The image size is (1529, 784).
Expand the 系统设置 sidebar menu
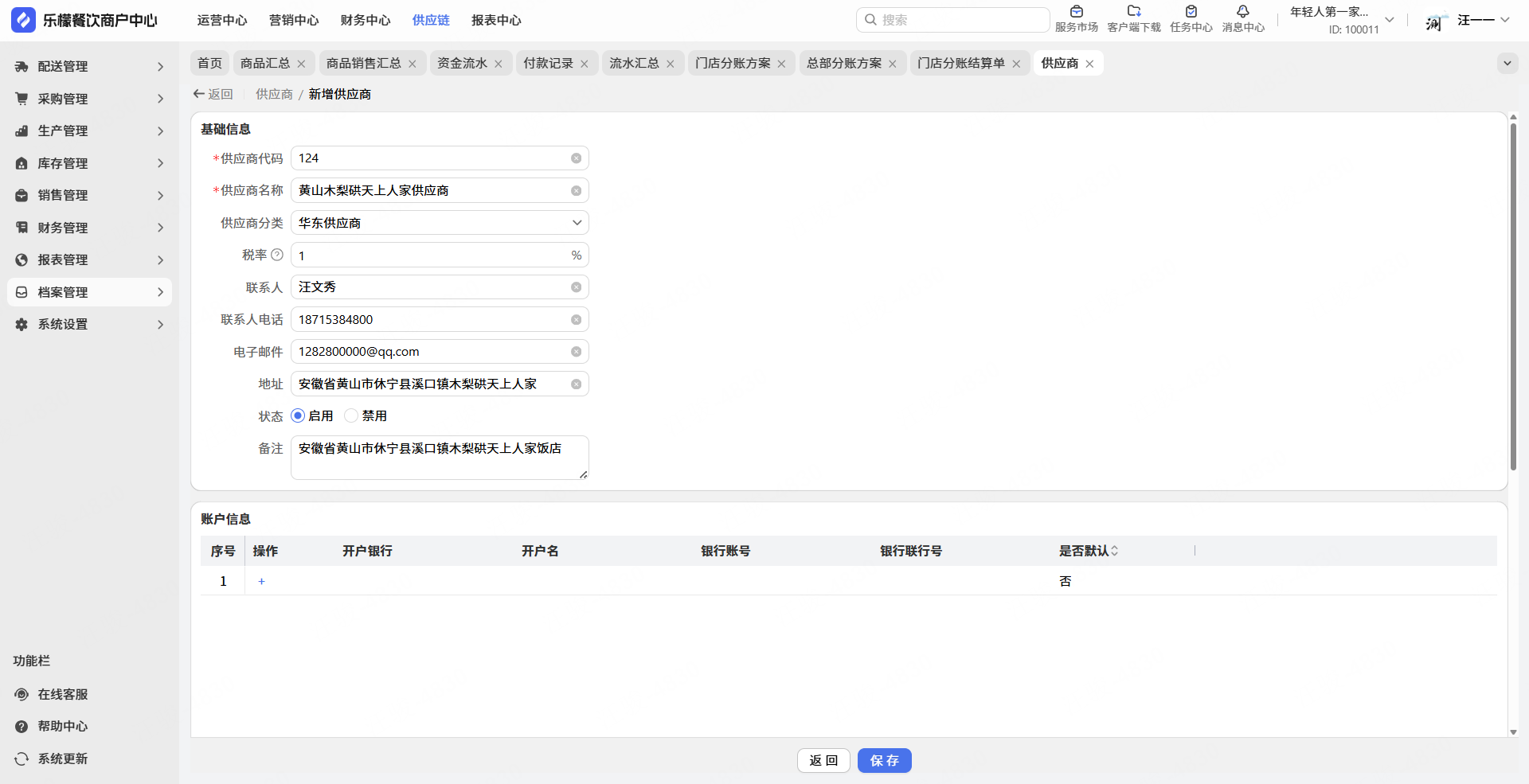click(89, 325)
